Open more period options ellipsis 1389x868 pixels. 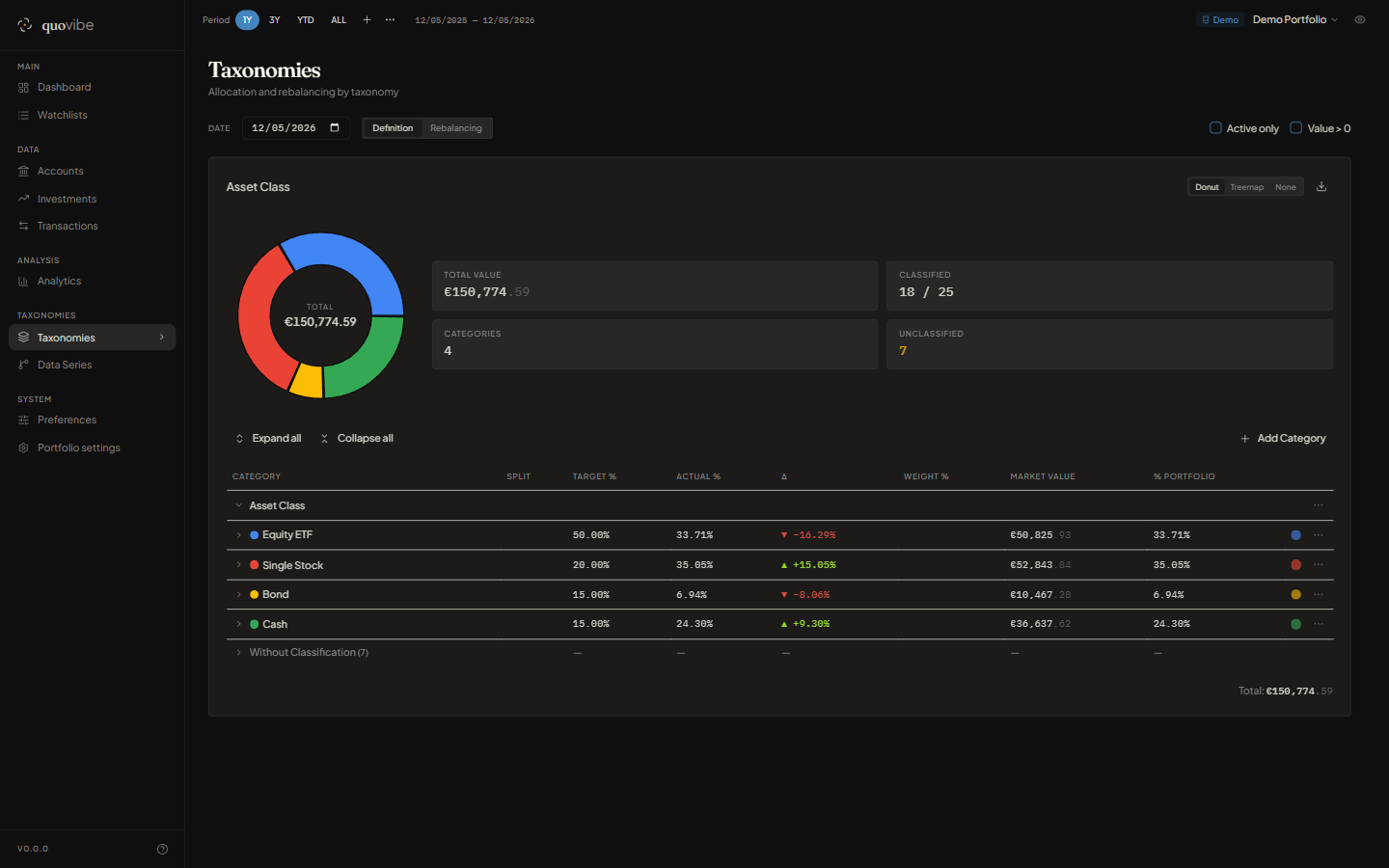390,20
